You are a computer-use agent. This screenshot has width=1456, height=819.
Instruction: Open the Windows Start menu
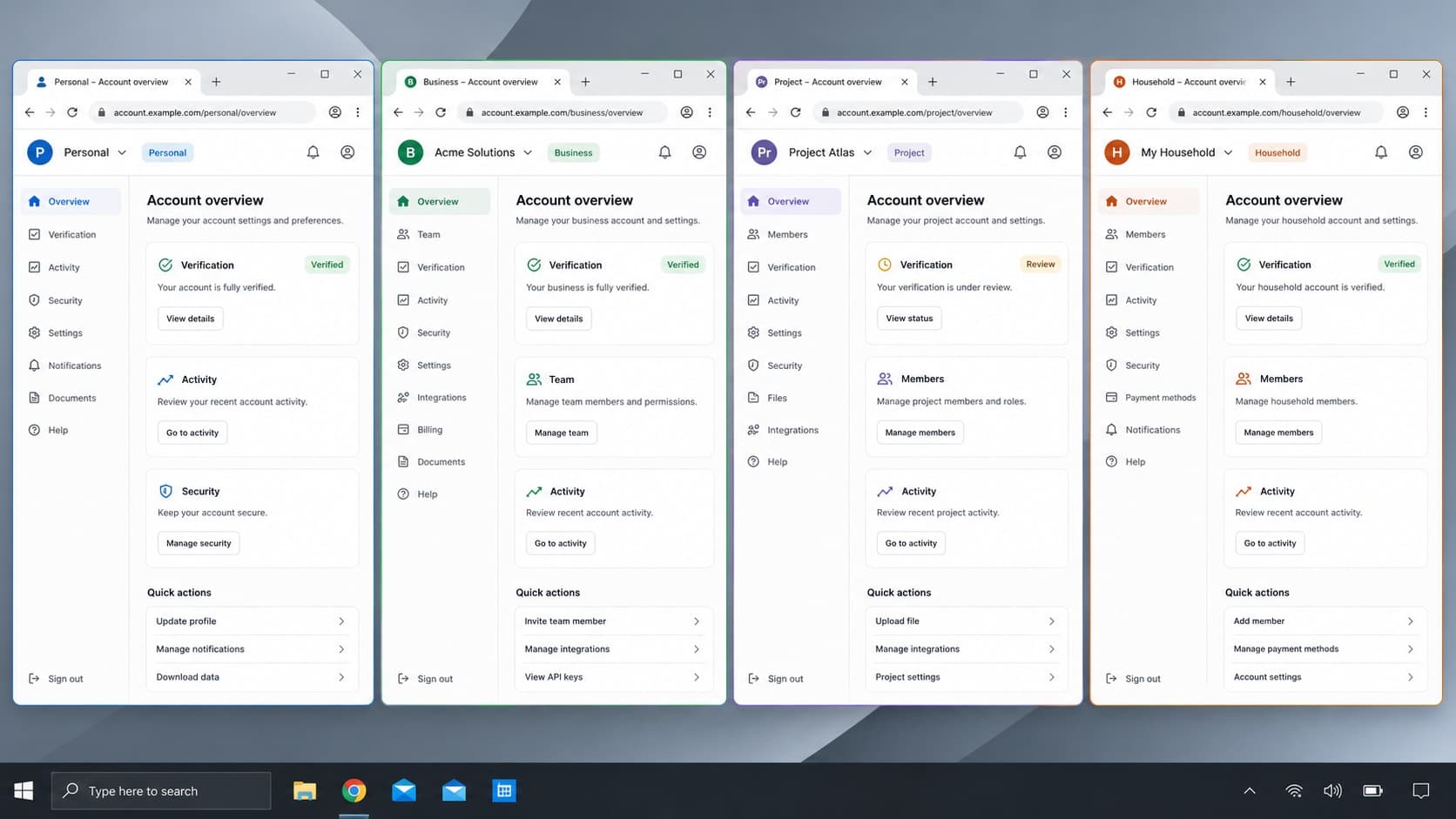(24, 790)
